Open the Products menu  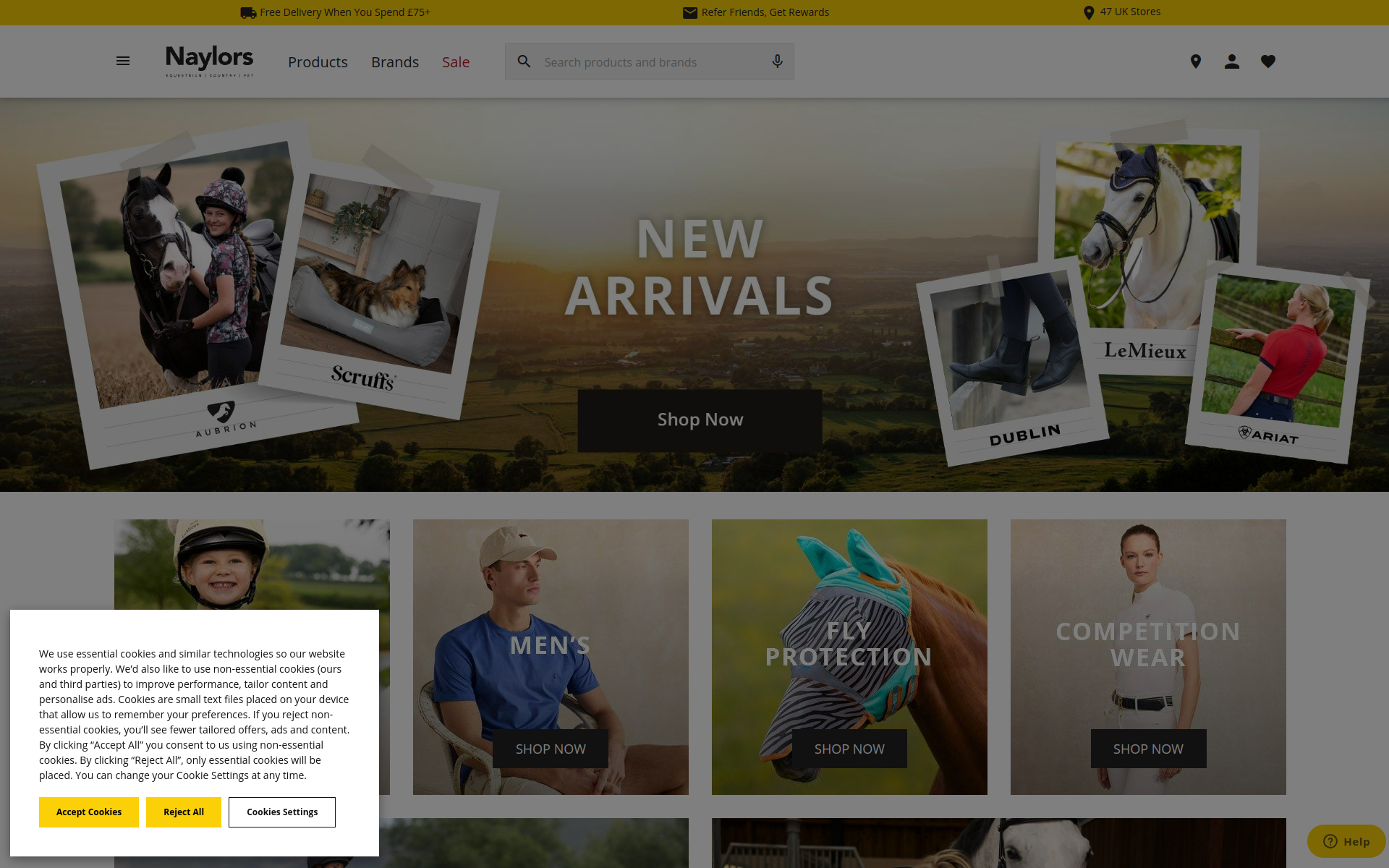318,62
